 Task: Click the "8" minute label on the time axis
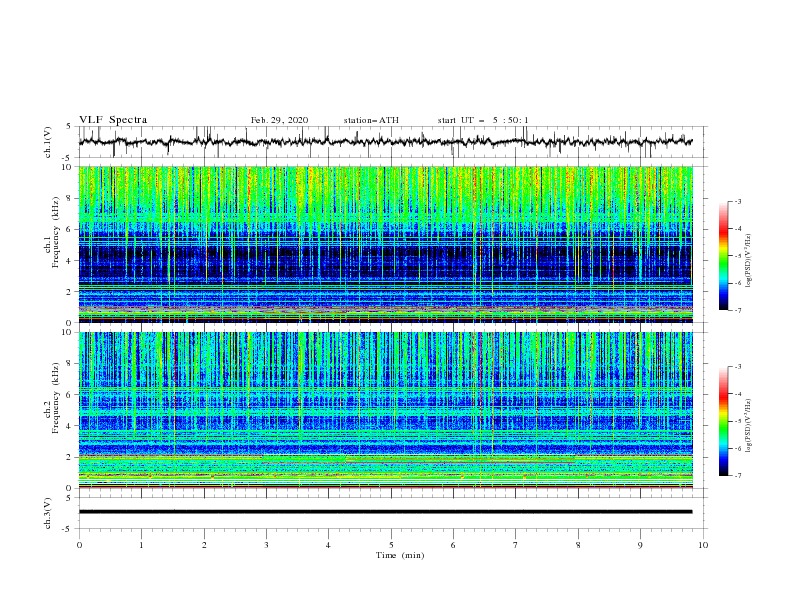[x=578, y=545]
